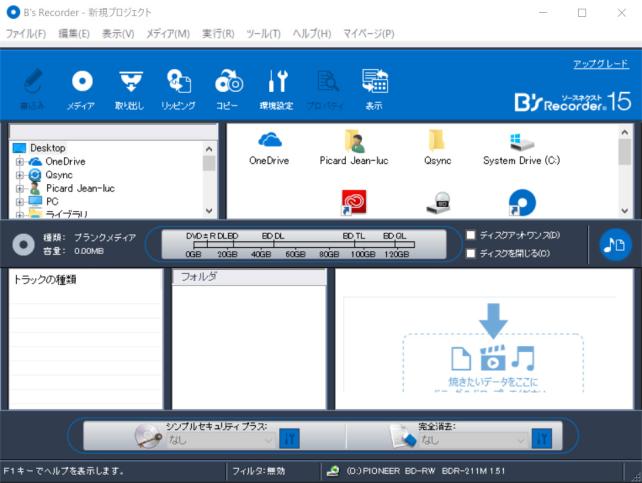Expand the Qsync tree node
Viewport: 642px width, 483px height.
[x=19, y=175]
